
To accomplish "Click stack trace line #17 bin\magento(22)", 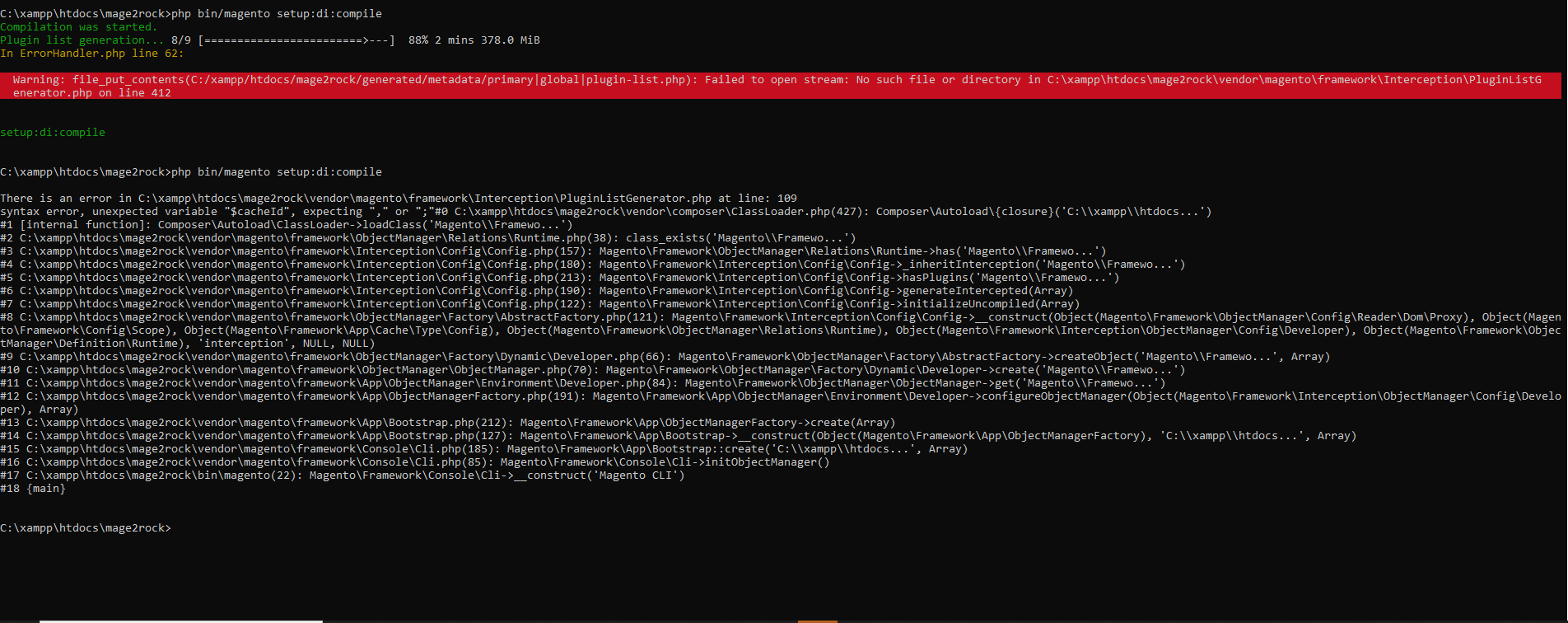I will pos(343,475).
